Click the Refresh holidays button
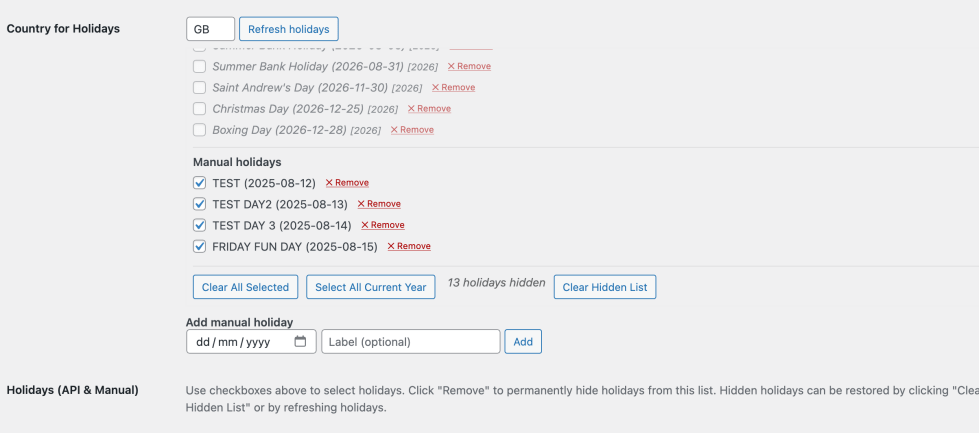The width and height of the screenshot is (979, 433). pos(289,29)
